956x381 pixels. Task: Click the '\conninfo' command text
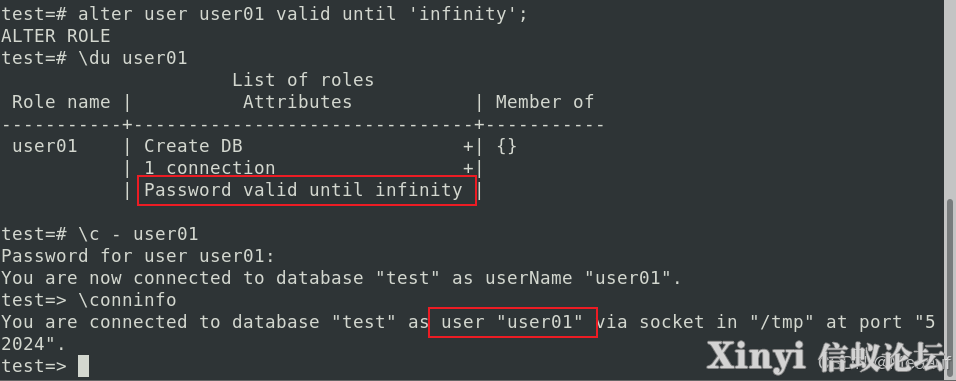pos(127,300)
